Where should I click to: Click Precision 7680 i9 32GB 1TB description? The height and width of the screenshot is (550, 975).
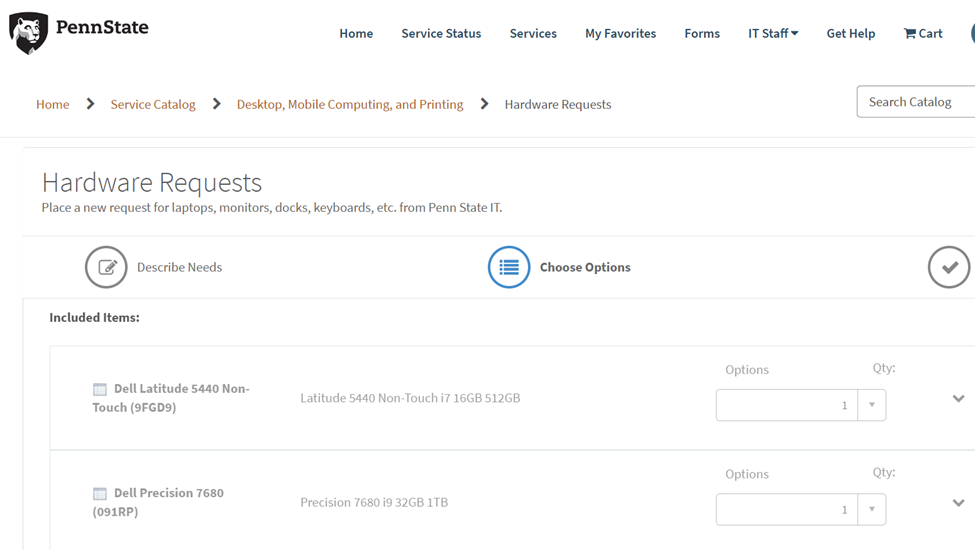click(x=374, y=503)
